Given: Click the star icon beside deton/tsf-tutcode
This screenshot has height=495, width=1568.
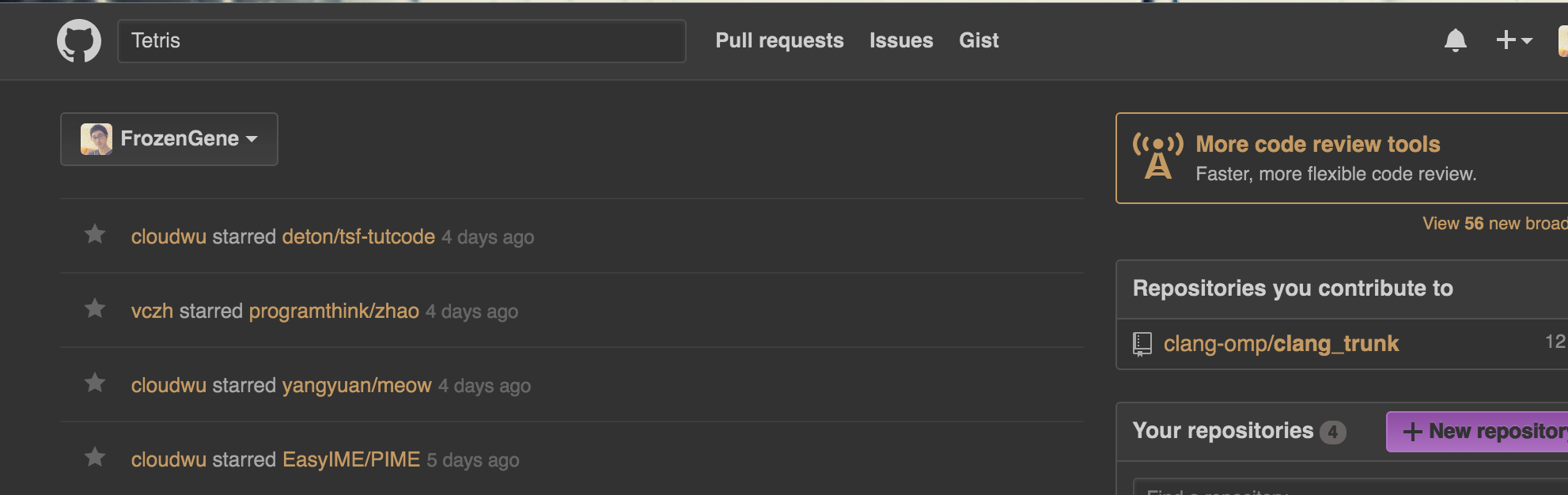Looking at the screenshot, I should click(x=95, y=235).
